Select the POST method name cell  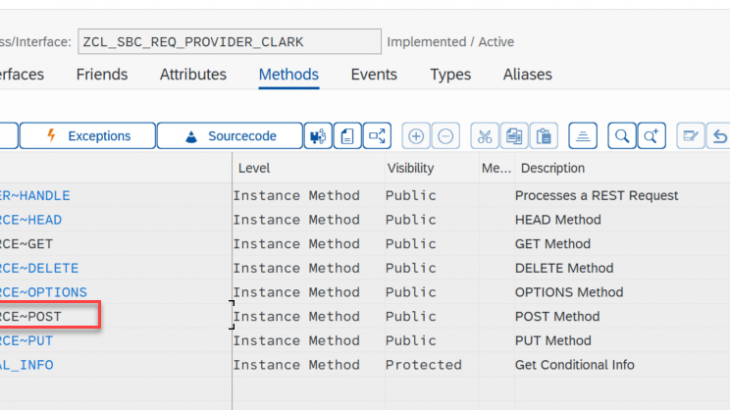click(31, 316)
